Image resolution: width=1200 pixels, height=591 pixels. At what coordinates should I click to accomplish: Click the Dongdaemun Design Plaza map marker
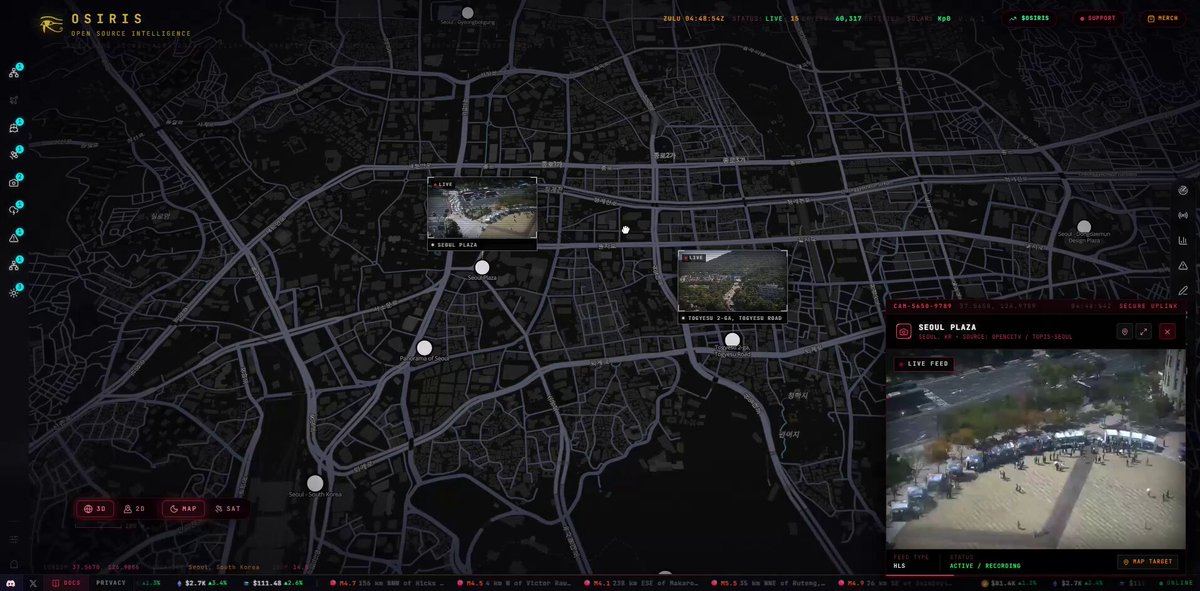pyautogui.click(x=1083, y=228)
